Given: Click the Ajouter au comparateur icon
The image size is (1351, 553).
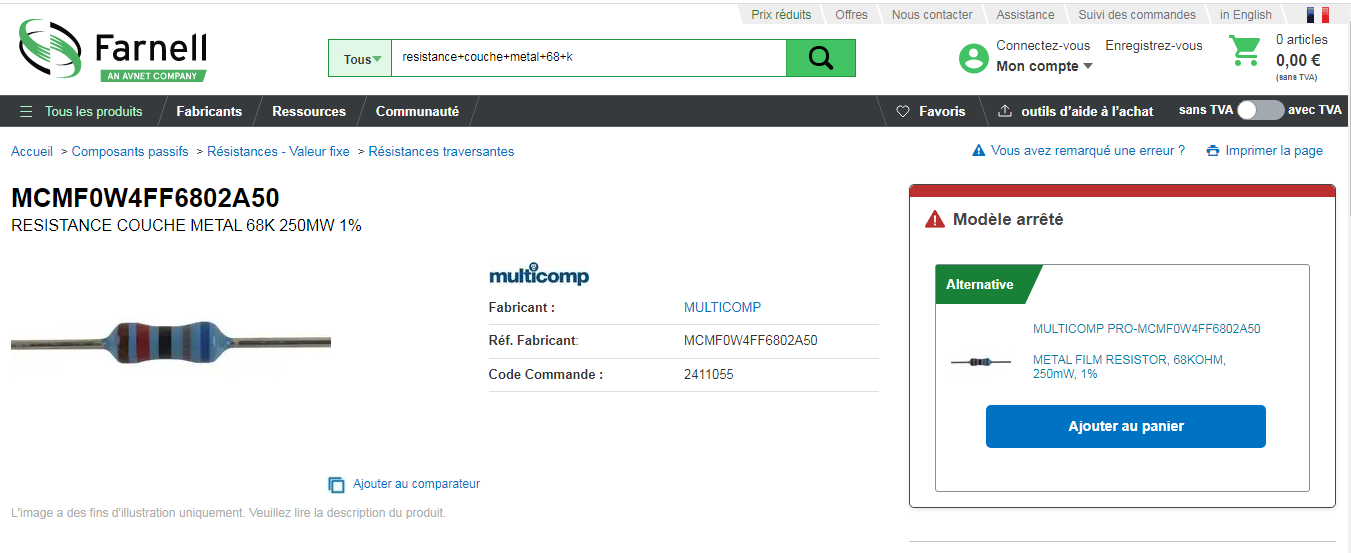Looking at the screenshot, I should 336,485.
